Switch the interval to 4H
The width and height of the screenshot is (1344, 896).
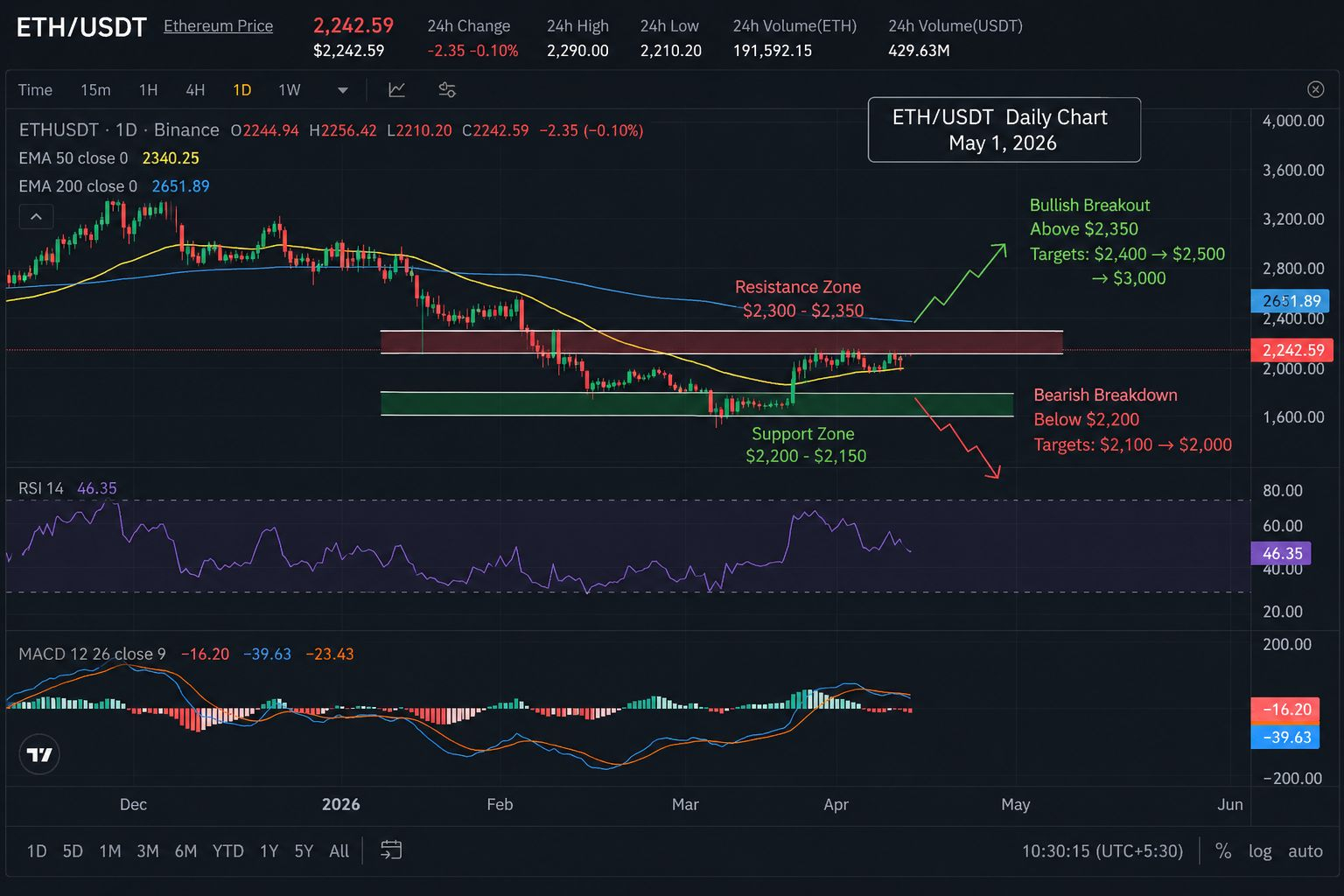(195, 90)
